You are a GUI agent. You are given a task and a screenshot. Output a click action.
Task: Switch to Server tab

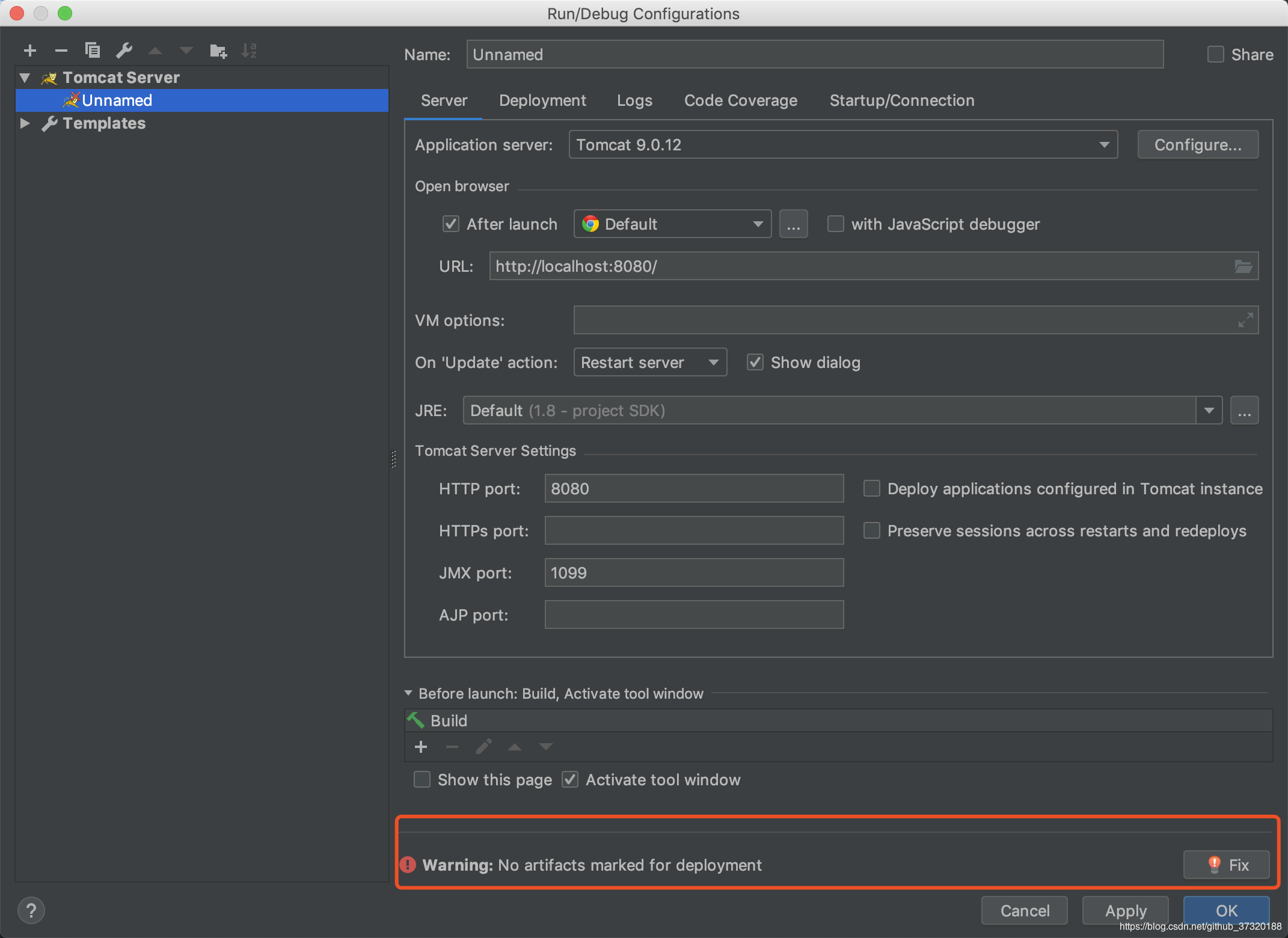[444, 100]
